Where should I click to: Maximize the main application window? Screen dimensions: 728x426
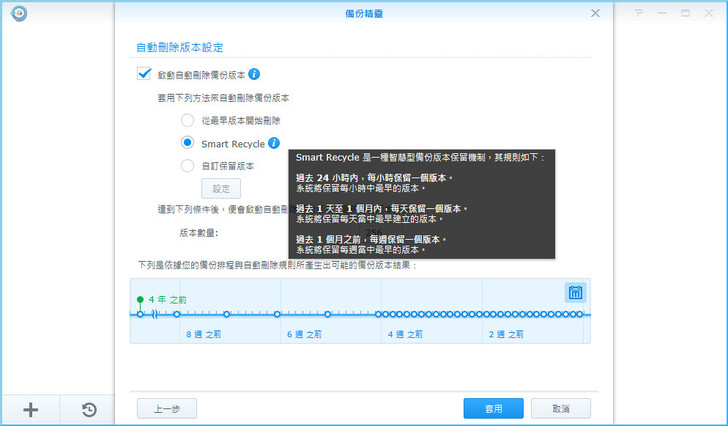click(x=687, y=13)
